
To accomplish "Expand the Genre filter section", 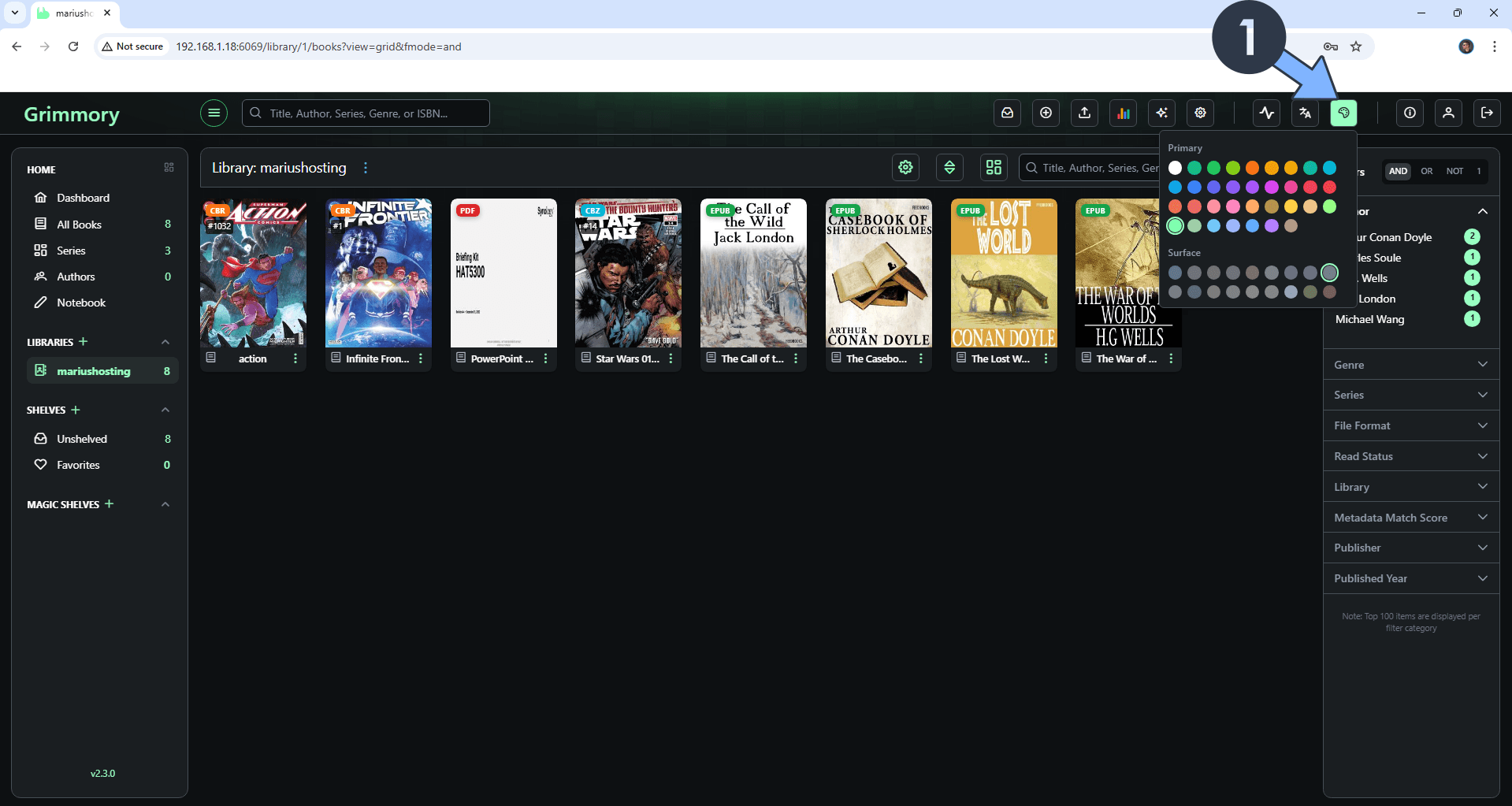I will pyautogui.click(x=1410, y=365).
